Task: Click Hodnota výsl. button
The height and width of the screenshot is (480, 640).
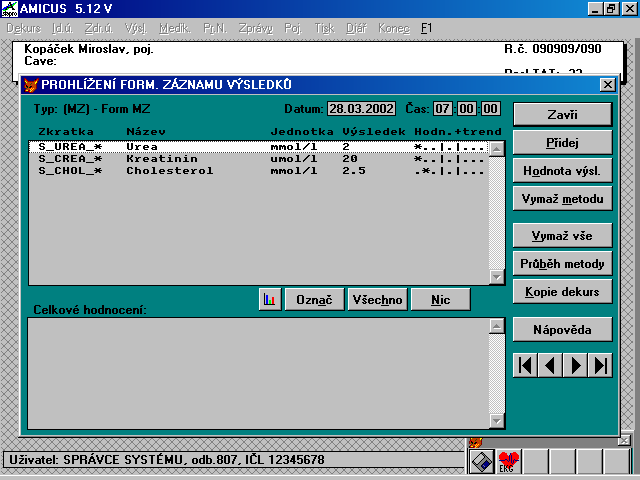Action: tap(562, 171)
